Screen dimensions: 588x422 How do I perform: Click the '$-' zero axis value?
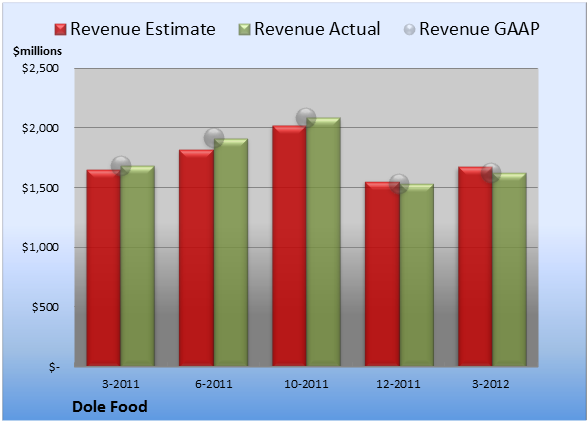[x=54, y=367]
